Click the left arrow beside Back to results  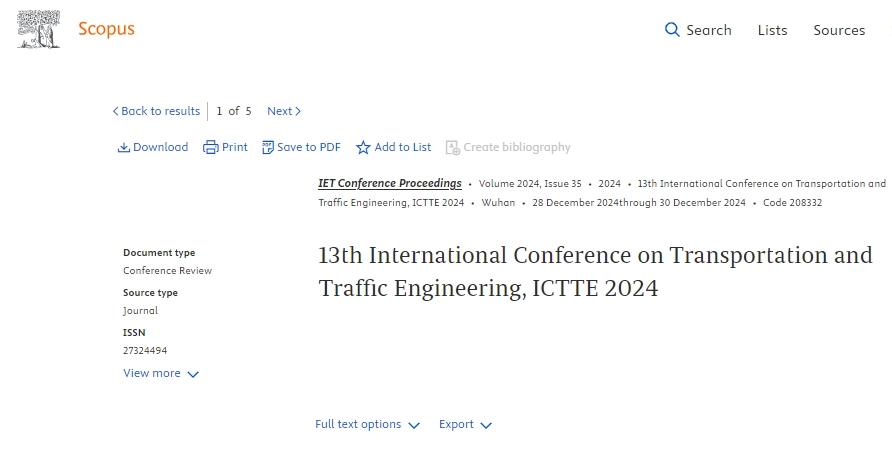click(x=115, y=111)
